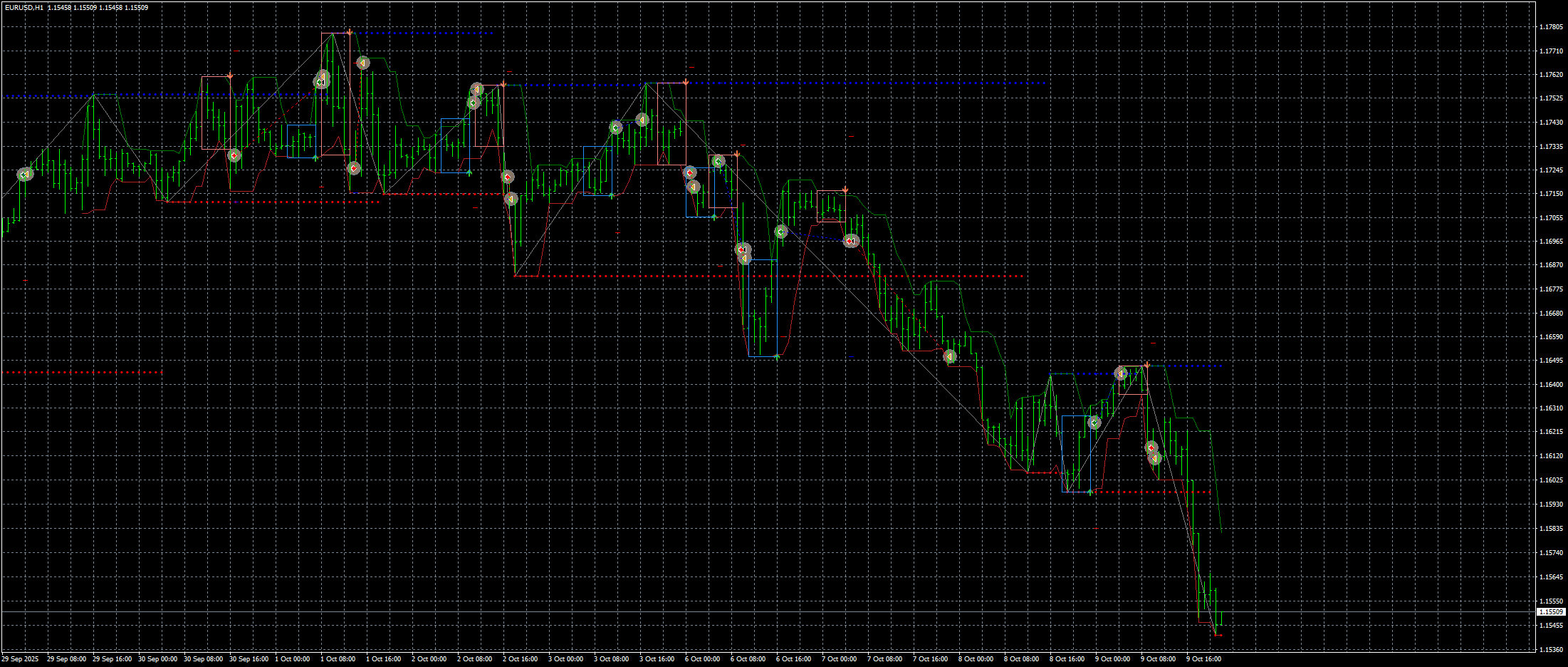Click the 1.16870 price axis label
The height and width of the screenshot is (667, 1568).
pos(1550,265)
